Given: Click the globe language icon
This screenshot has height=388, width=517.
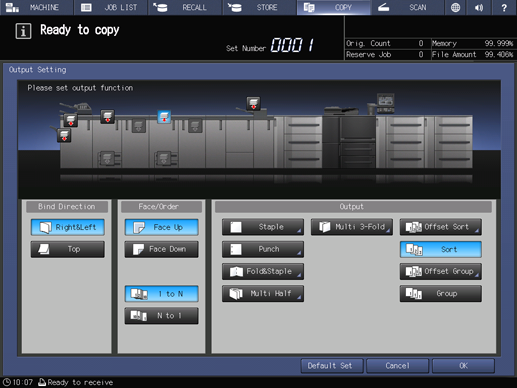Looking at the screenshot, I should [455, 7].
